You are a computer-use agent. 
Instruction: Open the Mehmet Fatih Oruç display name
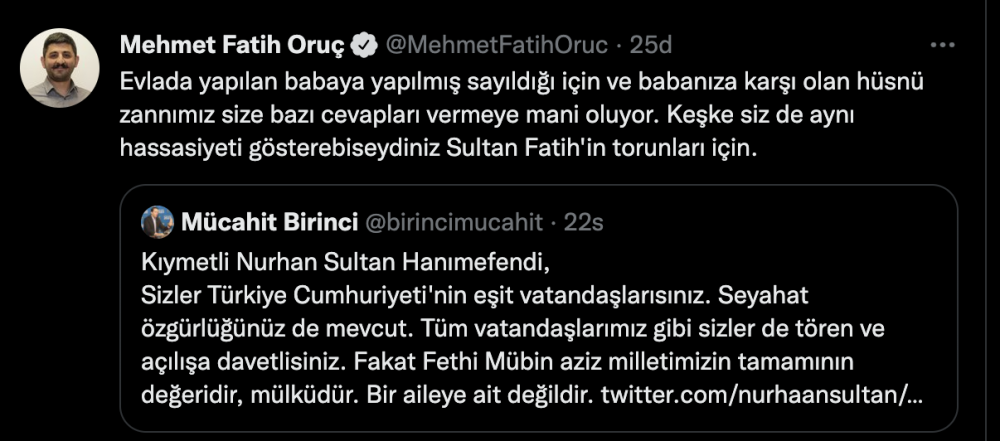click(x=231, y=45)
